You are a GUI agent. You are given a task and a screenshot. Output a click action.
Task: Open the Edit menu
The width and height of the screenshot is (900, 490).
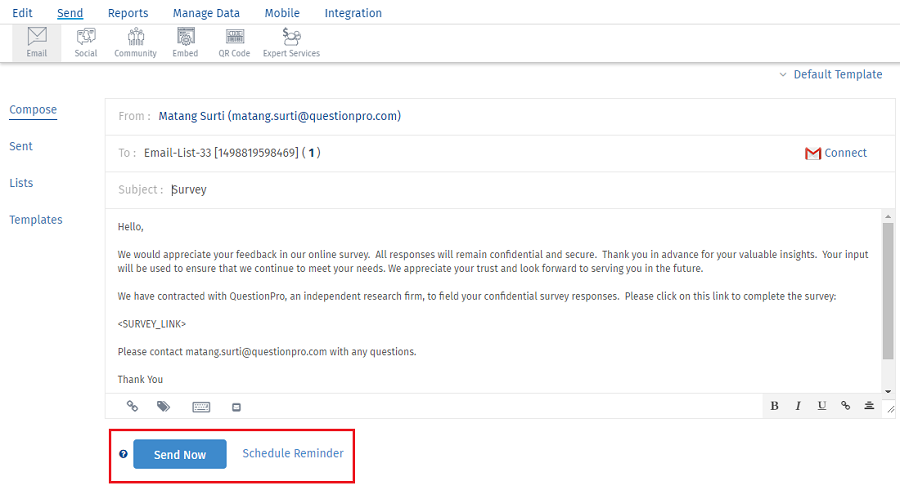(x=22, y=13)
